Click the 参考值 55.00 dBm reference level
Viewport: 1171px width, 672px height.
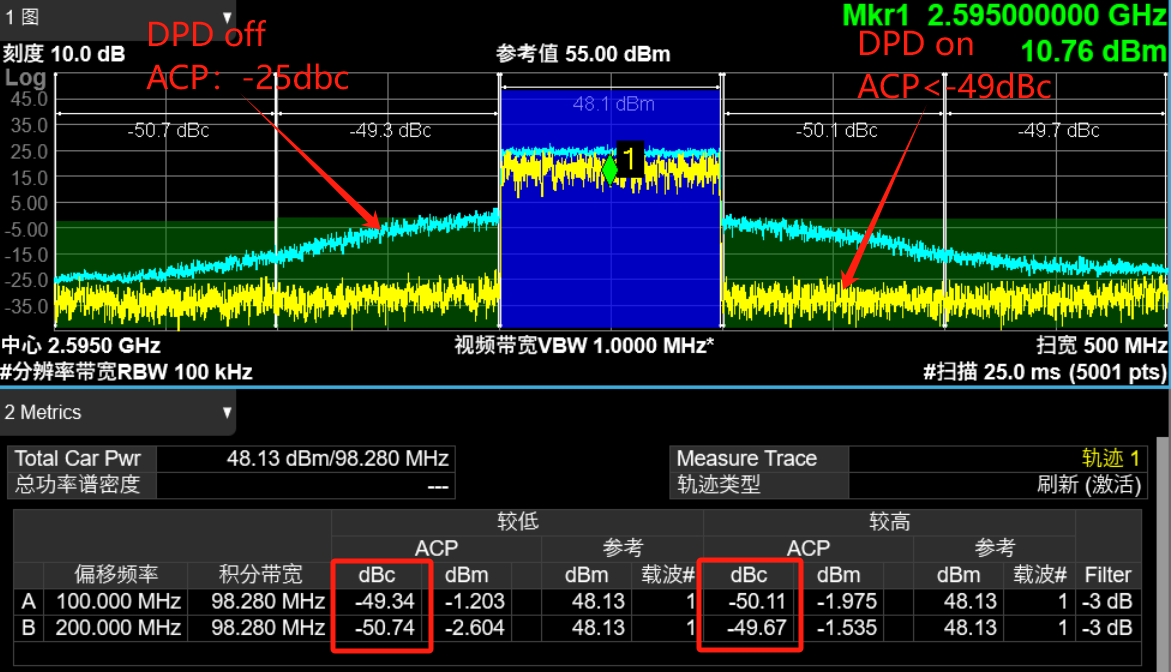point(583,54)
